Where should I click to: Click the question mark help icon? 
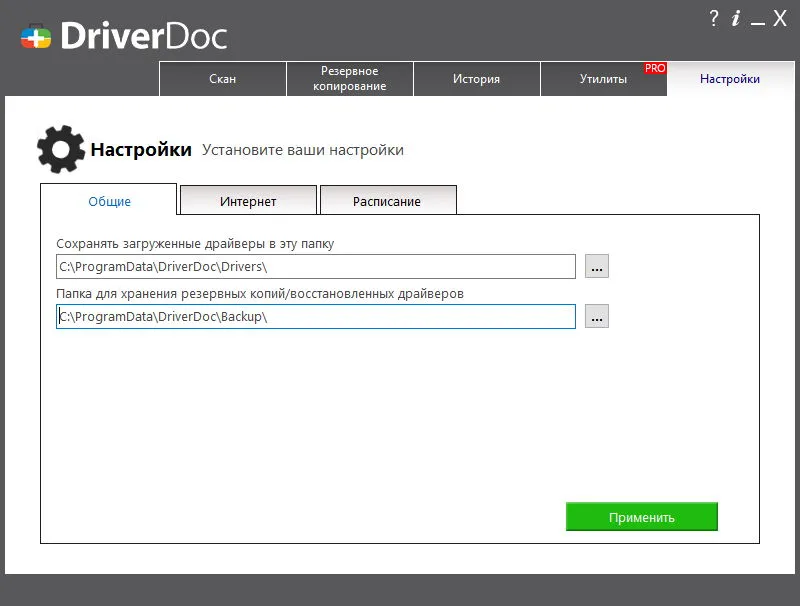[x=714, y=19]
